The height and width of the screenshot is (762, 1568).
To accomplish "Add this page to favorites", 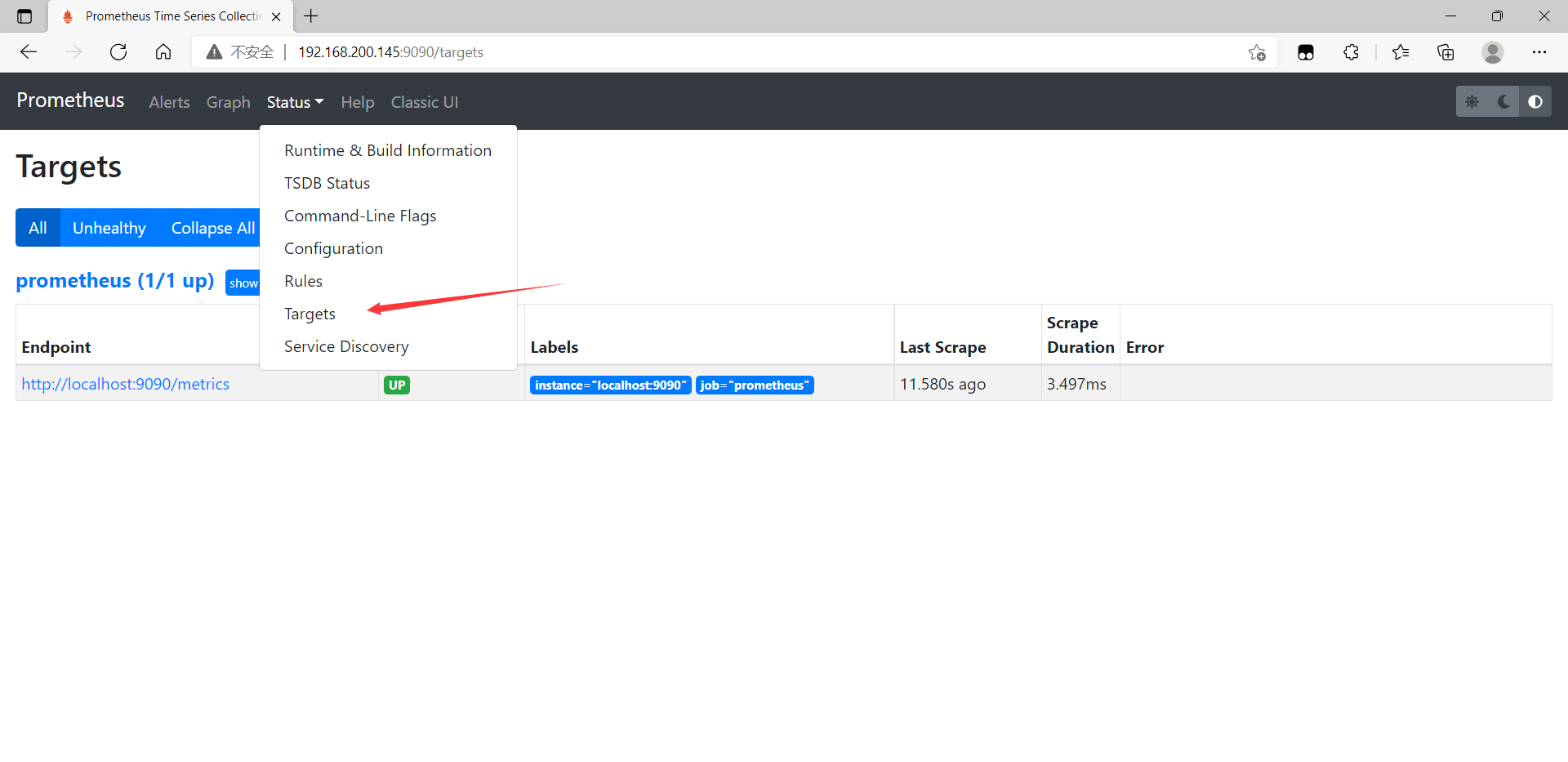I will 1257,52.
